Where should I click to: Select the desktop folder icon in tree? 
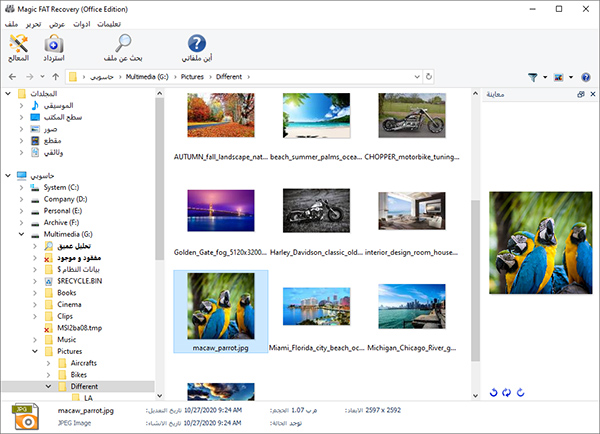pyautogui.click(x=35, y=117)
